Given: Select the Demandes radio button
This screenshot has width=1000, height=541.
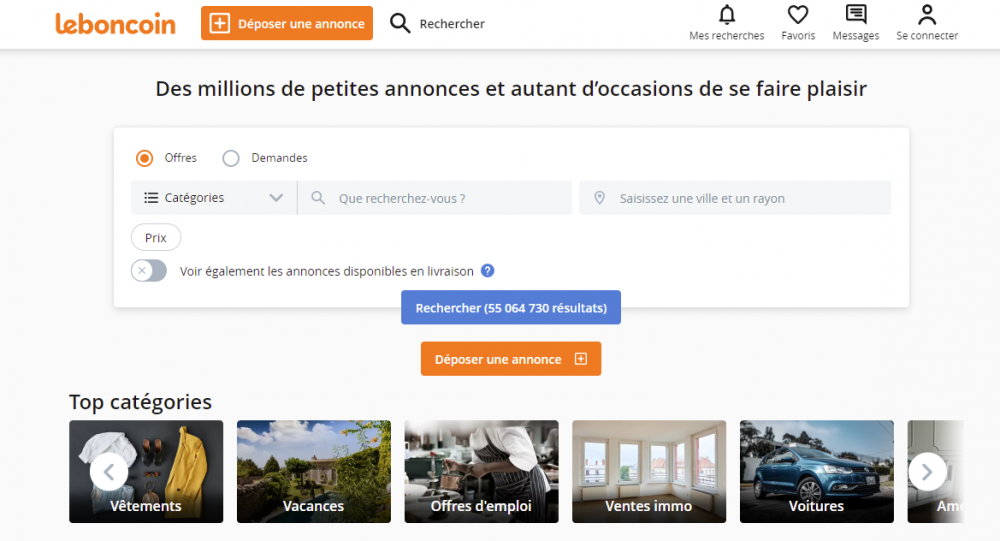Looking at the screenshot, I should coord(231,158).
